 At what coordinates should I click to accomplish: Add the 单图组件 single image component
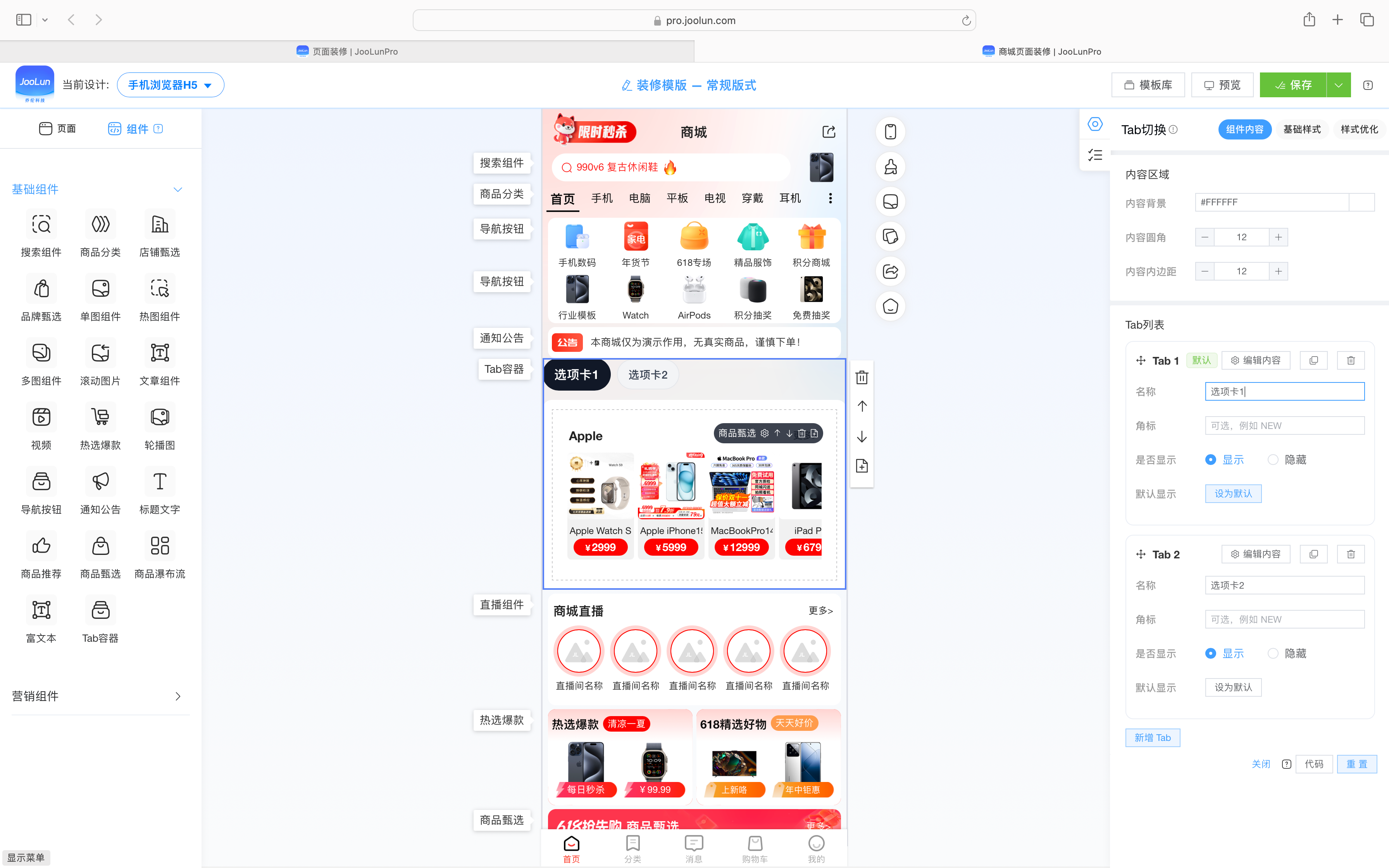tap(100, 289)
